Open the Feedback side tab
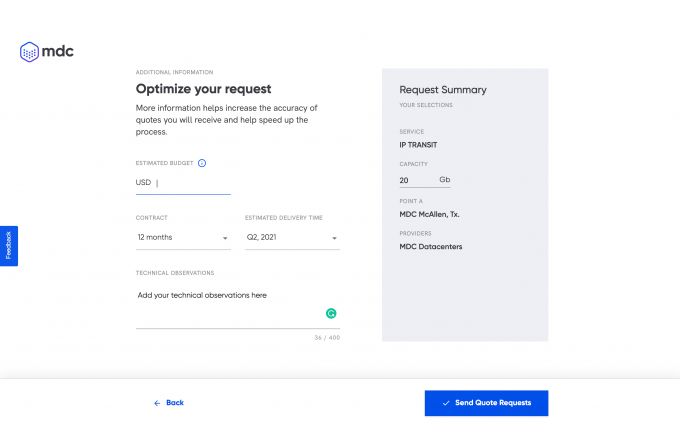Viewport: 680px width, 428px height. [x=9, y=246]
